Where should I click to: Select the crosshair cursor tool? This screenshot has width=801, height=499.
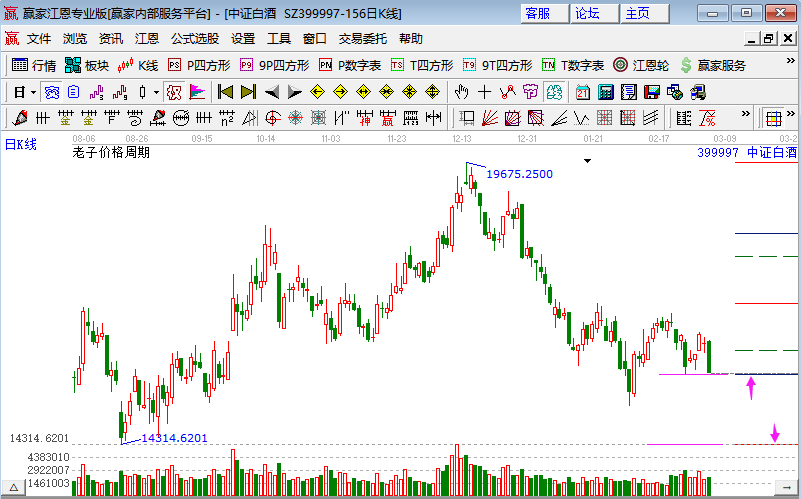(x=484, y=92)
